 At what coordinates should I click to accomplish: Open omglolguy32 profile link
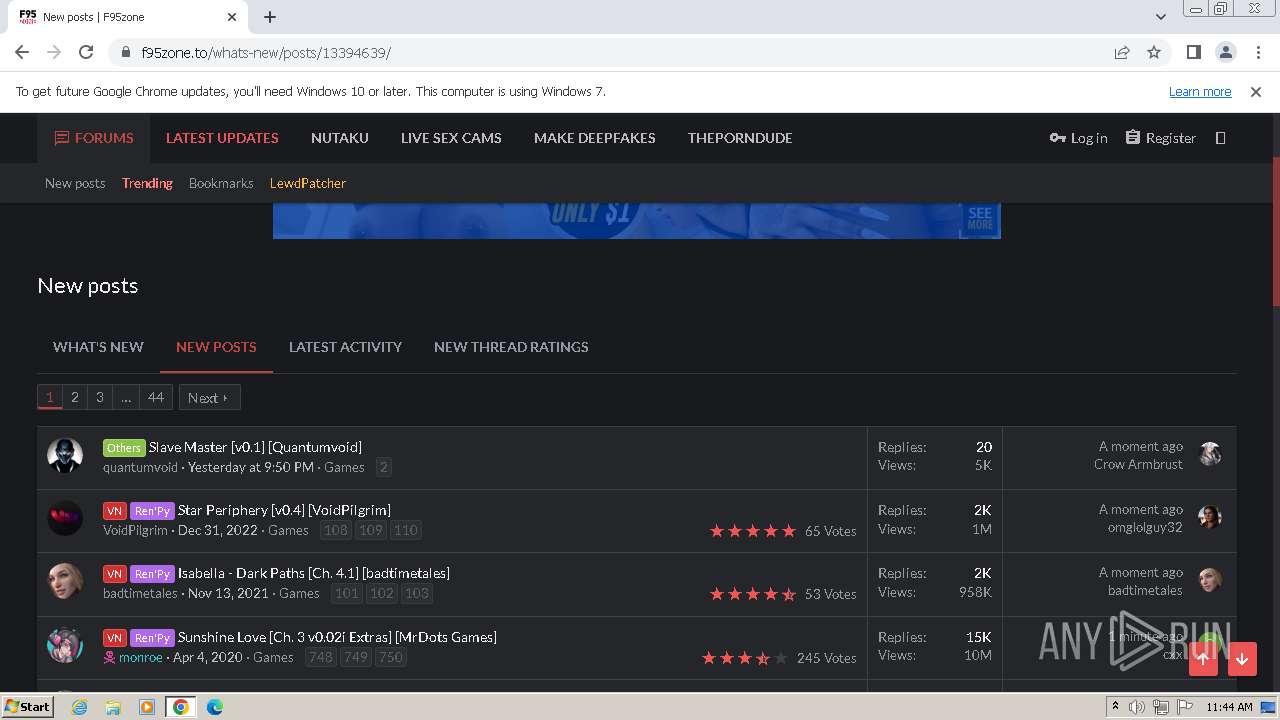[x=1145, y=527]
